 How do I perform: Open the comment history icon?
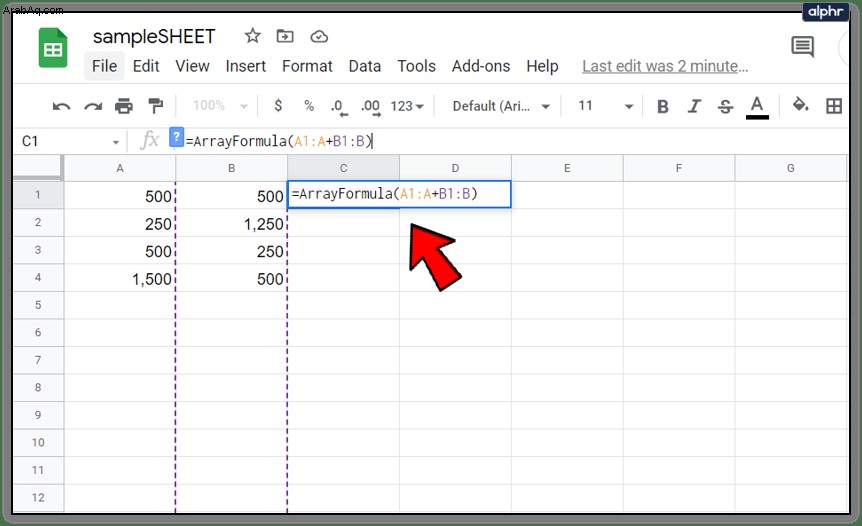point(803,47)
